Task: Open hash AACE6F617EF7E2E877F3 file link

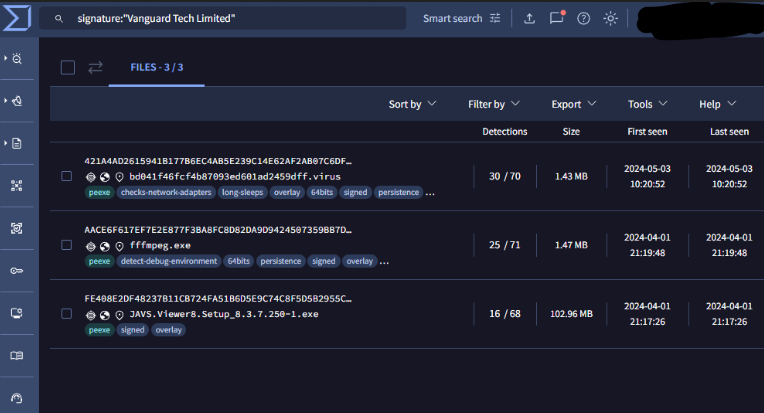Action: (x=218, y=229)
